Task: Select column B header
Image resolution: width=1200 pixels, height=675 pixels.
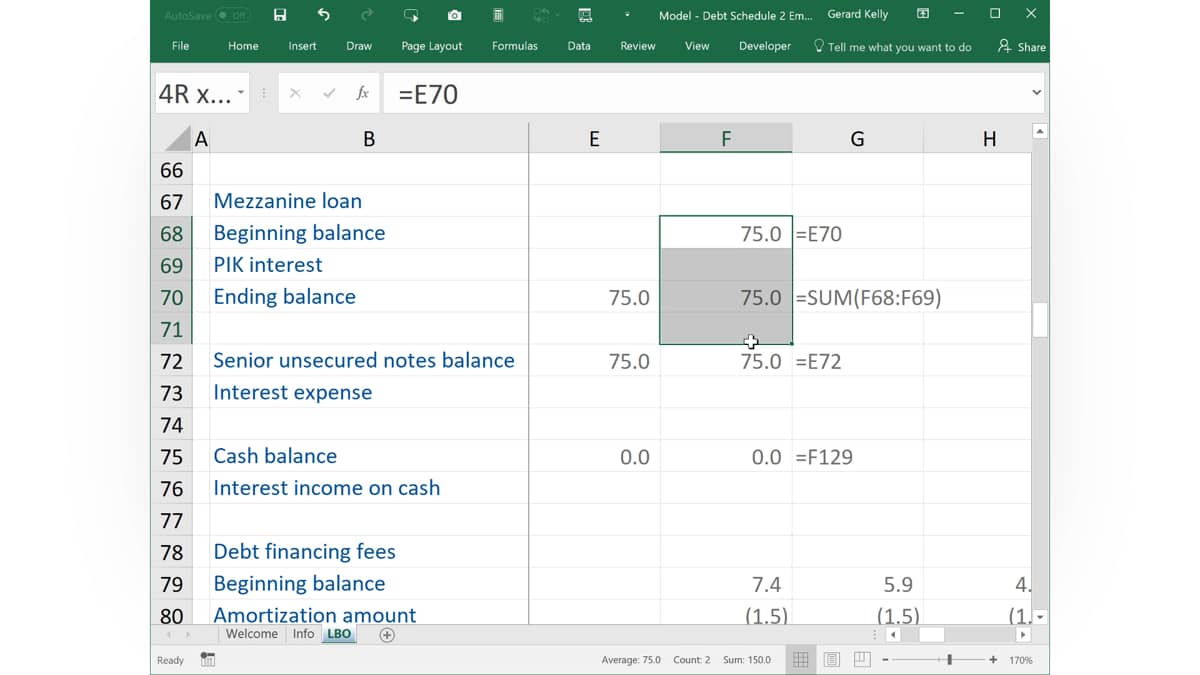Action: (369, 139)
